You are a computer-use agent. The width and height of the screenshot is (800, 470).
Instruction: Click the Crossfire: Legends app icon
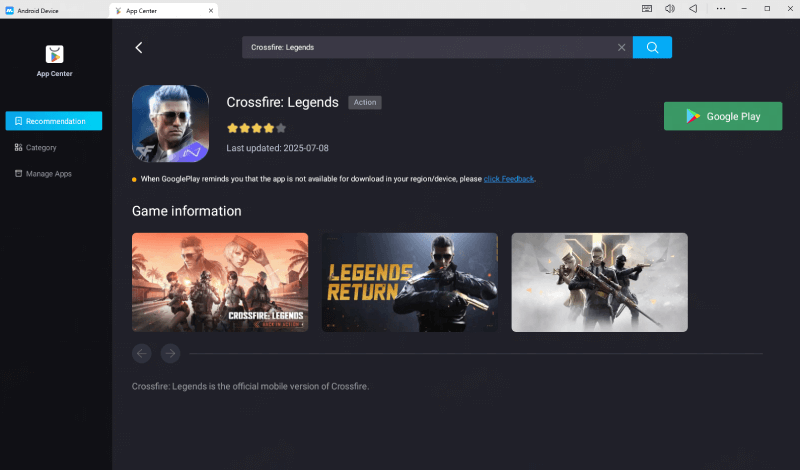(170, 123)
